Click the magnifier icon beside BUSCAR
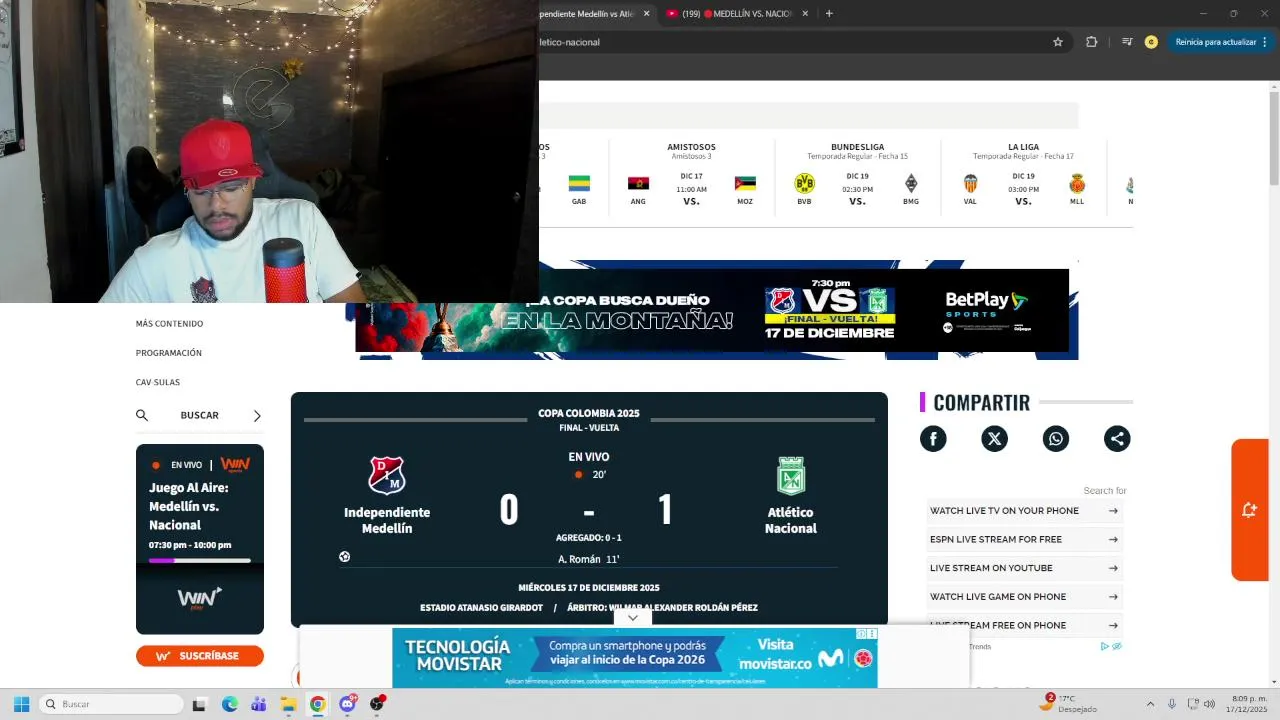 click(142, 415)
